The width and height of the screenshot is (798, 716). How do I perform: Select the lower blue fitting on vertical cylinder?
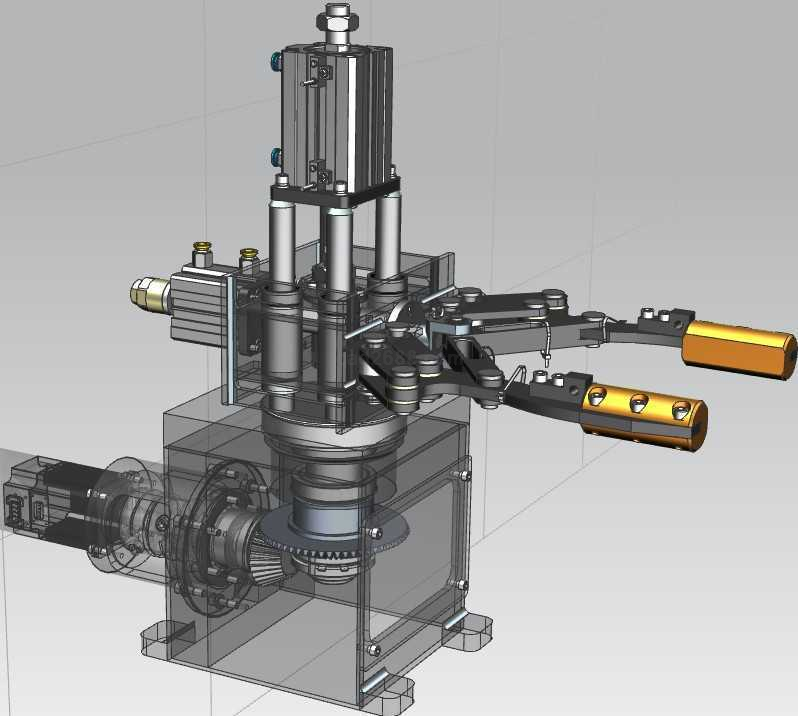click(x=277, y=155)
